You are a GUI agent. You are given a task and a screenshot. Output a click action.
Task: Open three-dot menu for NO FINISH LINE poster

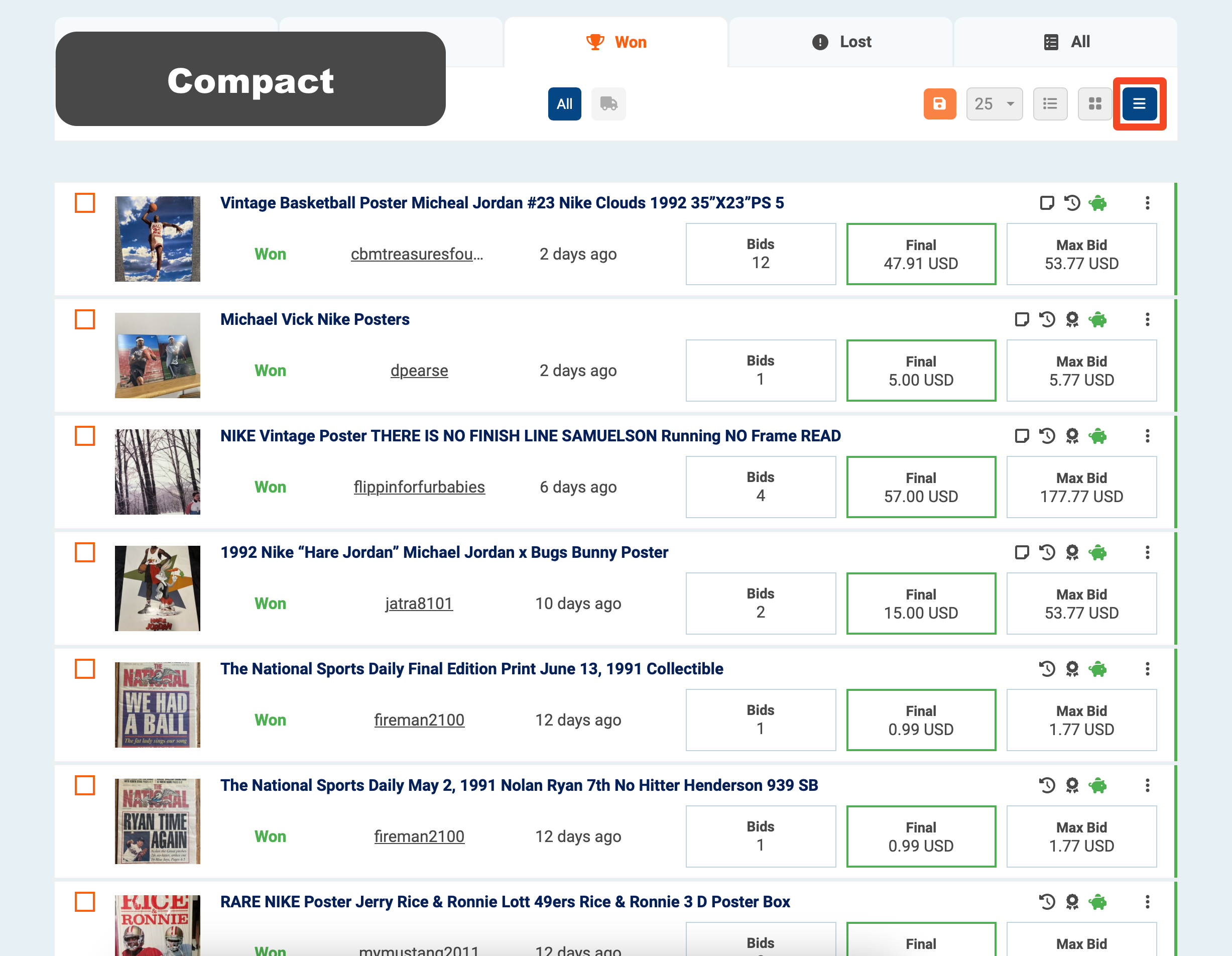point(1147,436)
